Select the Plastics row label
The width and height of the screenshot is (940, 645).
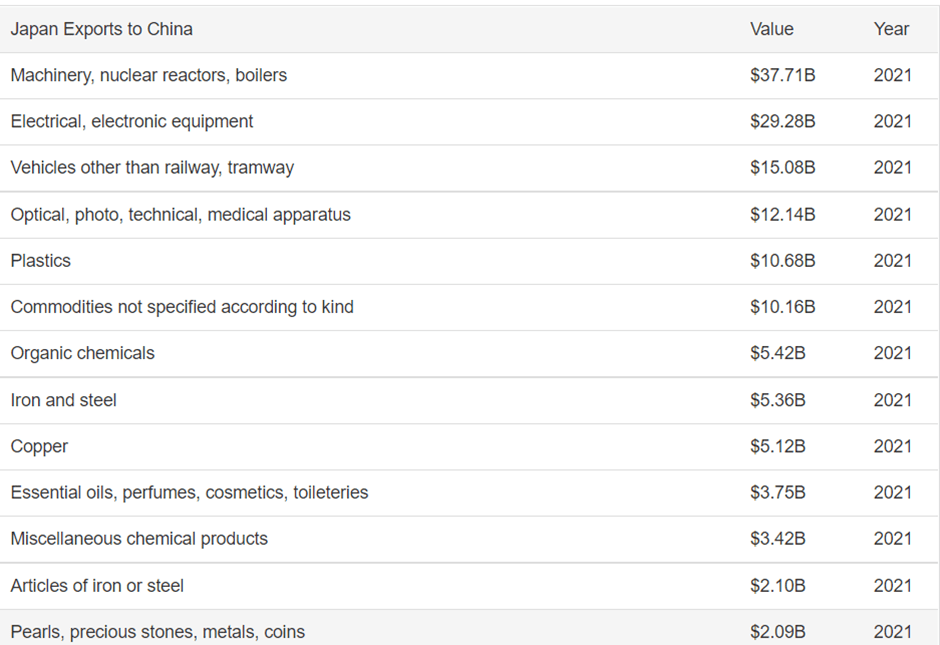click(41, 260)
